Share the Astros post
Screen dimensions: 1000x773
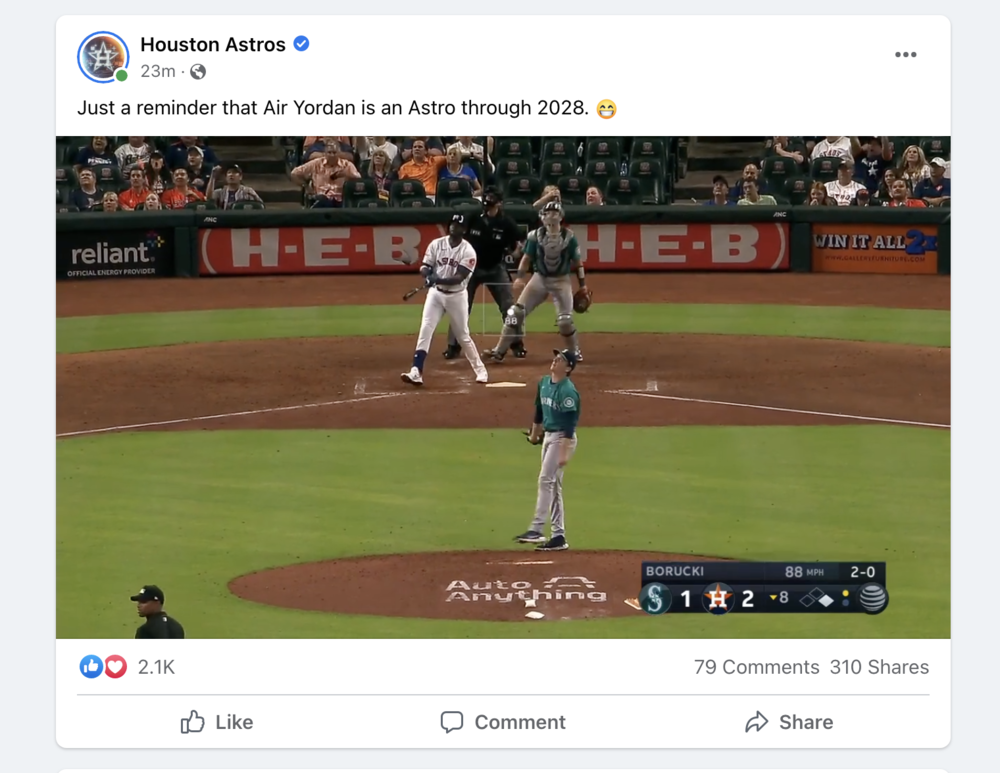(x=789, y=722)
